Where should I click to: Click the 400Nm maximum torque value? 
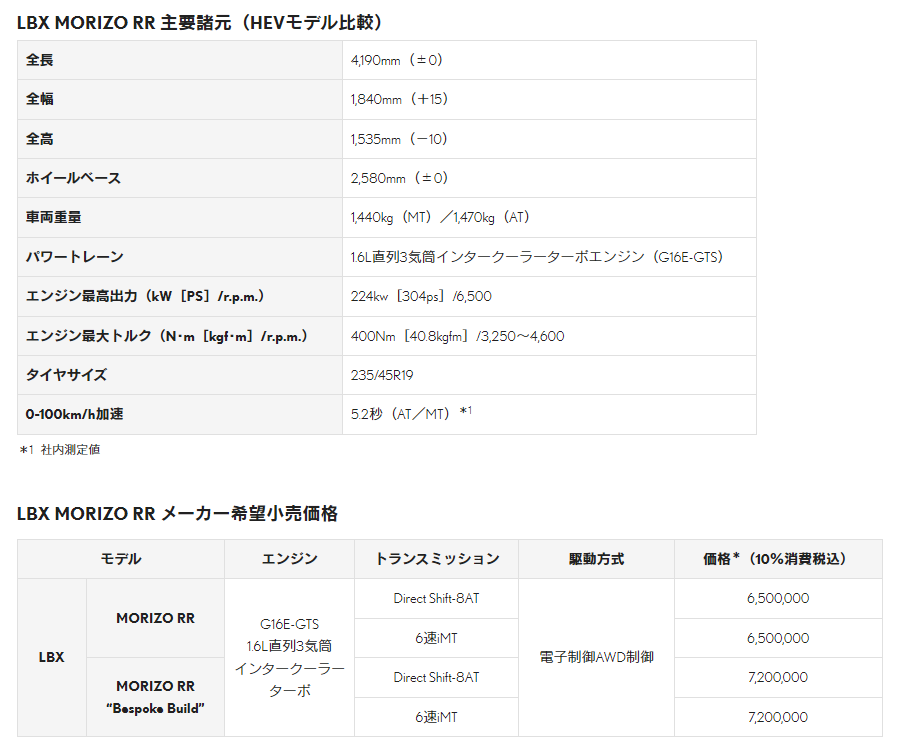pos(457,336)
